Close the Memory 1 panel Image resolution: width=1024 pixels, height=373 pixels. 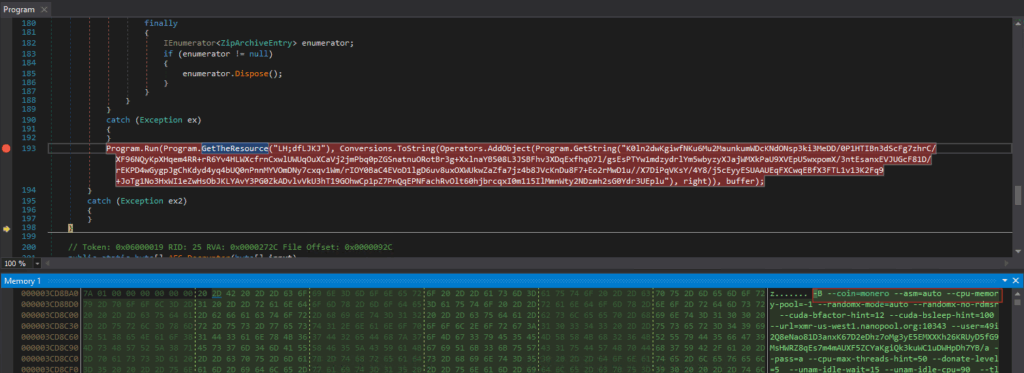(1016, 281)
